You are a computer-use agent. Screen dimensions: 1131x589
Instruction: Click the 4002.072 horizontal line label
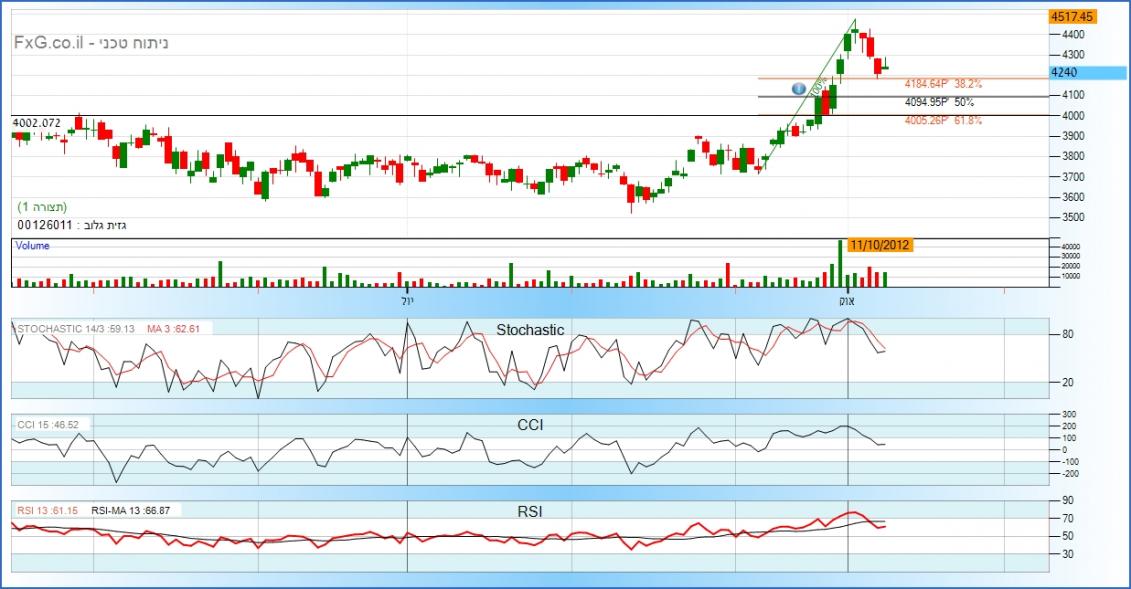tap(36, 123)
